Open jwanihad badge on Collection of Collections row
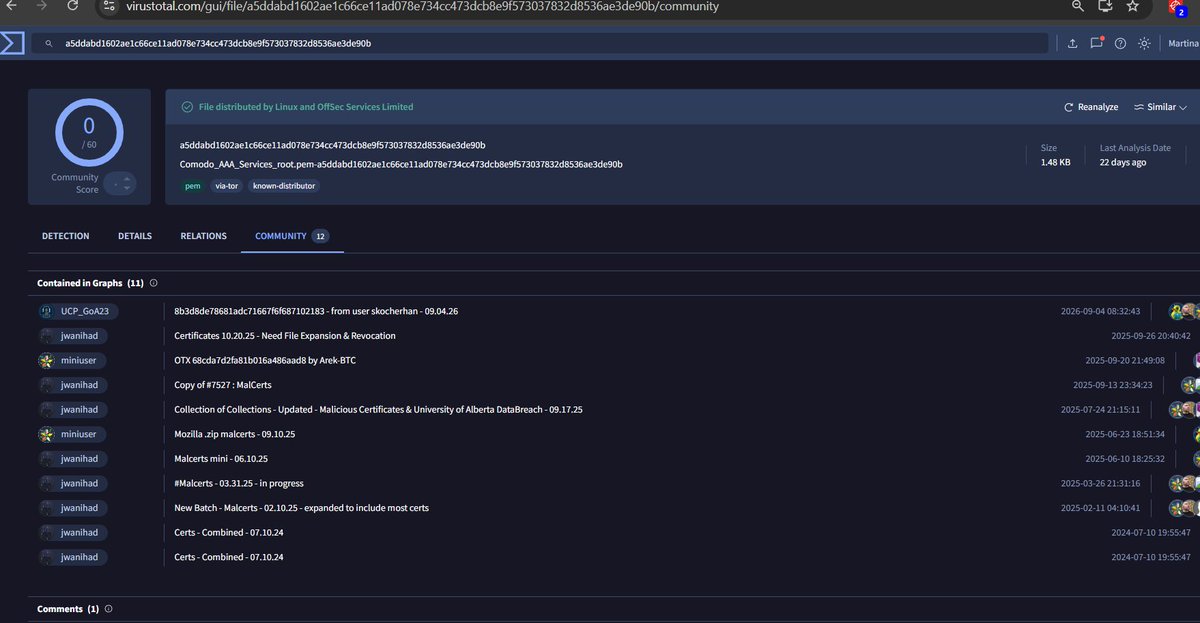This screenshot has width=1200, height=623. tap(75, 409)
